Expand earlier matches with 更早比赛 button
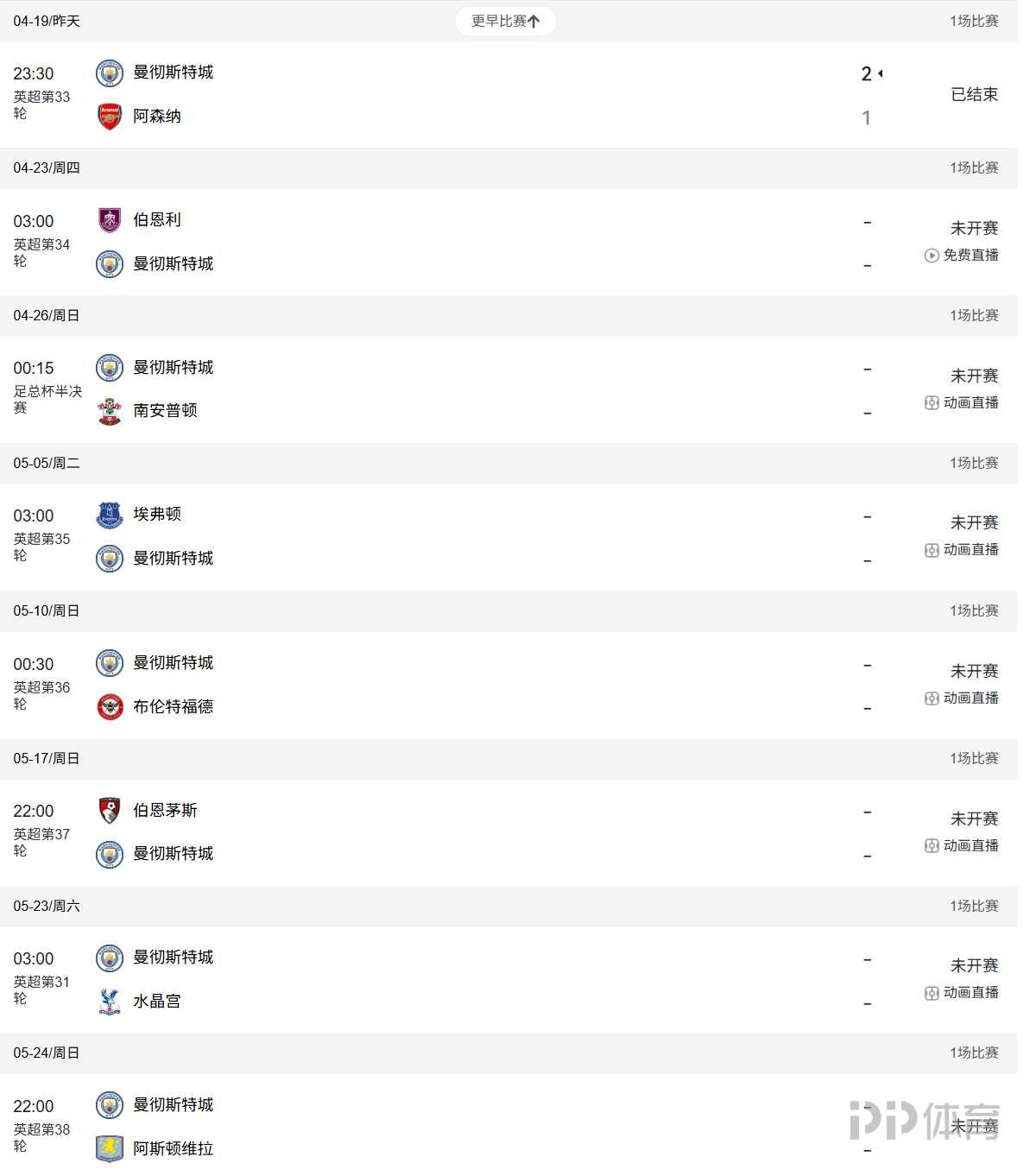This screenshot has width=1036, height=1176. [505, 22]
